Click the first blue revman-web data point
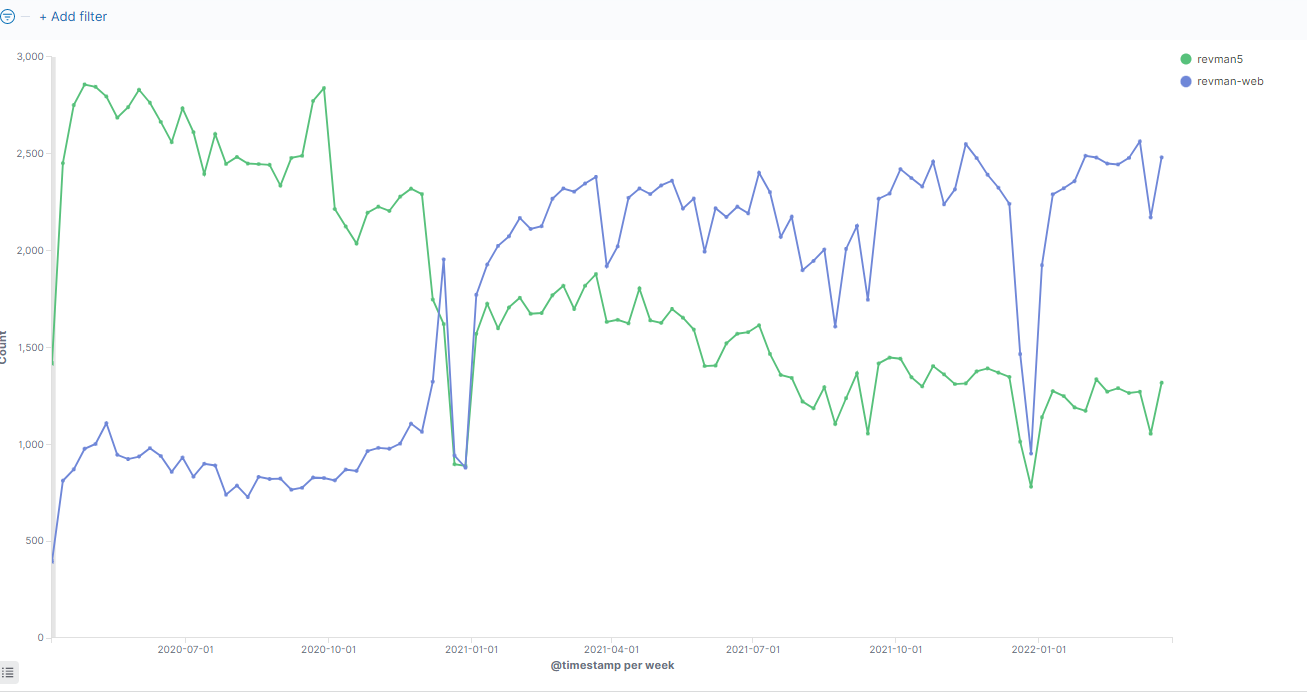 [x=52, y=561]
